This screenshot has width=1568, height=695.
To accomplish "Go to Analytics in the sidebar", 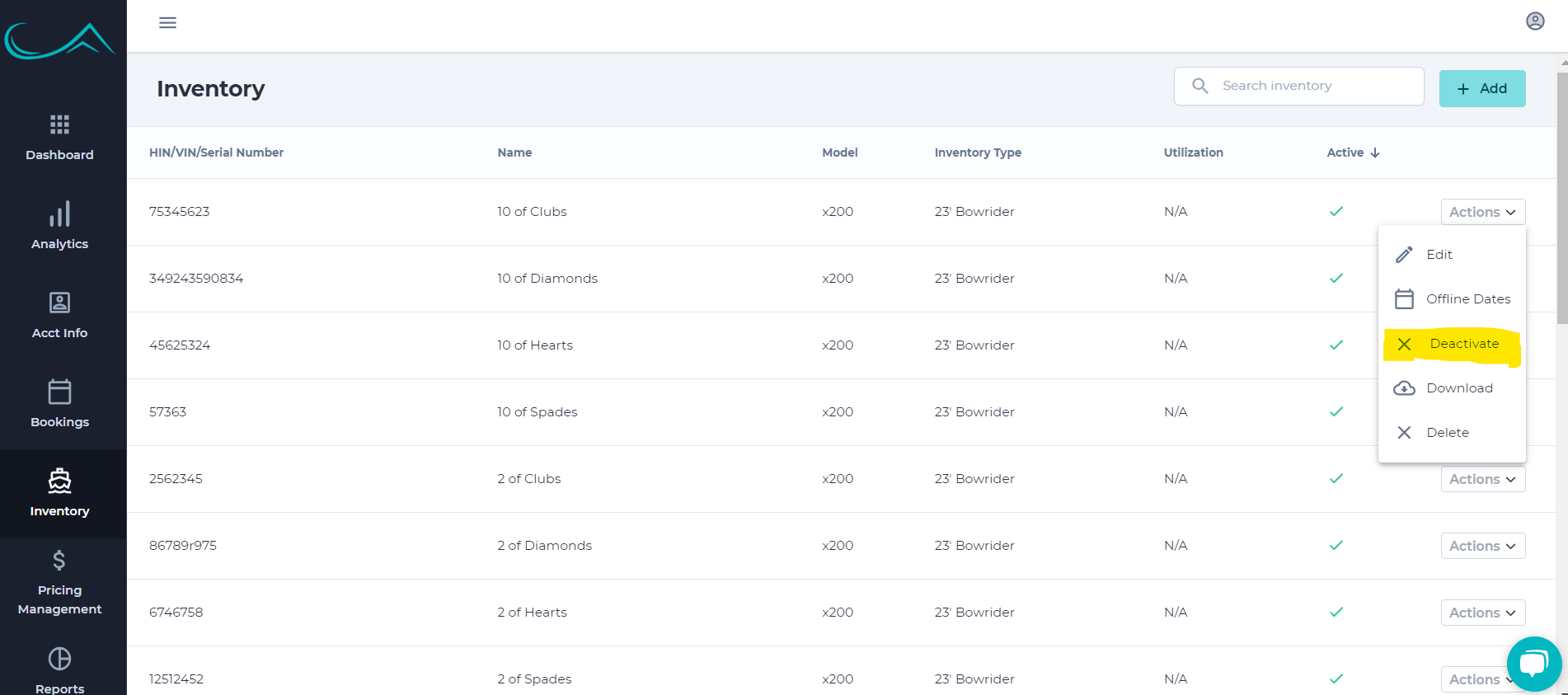I will click(x=59, y=226).
